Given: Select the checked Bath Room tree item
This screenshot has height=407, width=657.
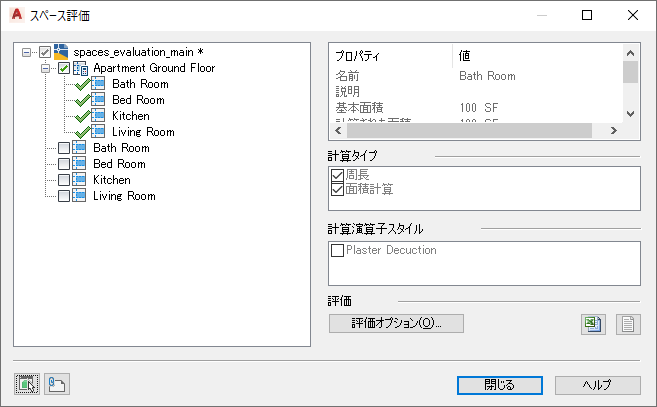Looking at the screenshot, I should [x=139, y=84].
